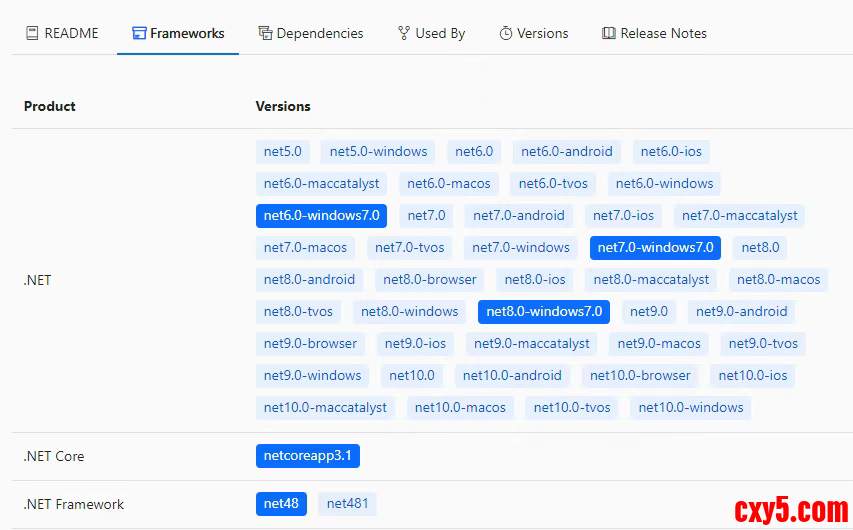Click the net48 framework badge
853x530 pixels.
[x=281, y=504]
